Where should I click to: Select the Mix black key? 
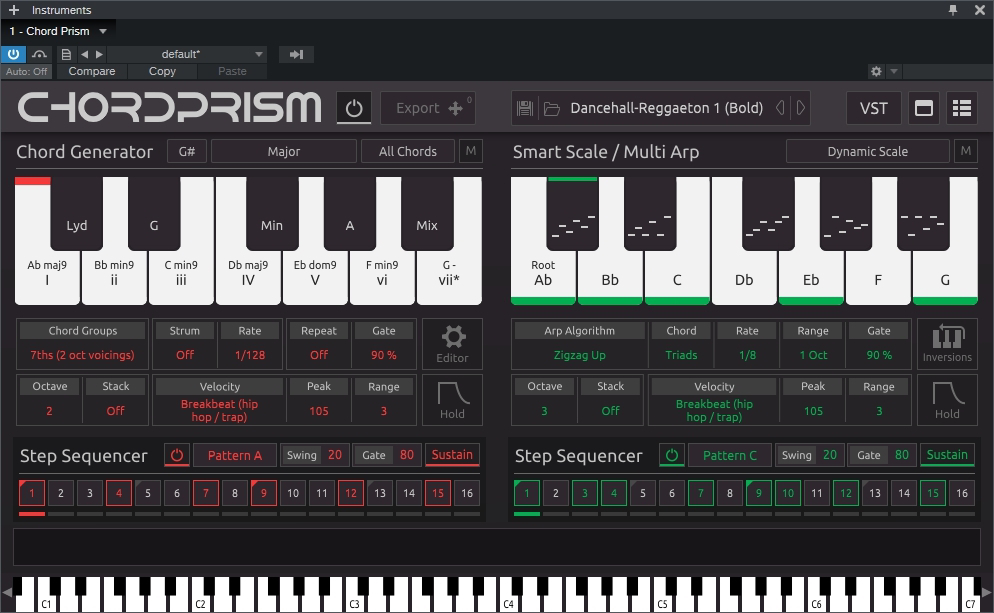click(x=427, y=213)
